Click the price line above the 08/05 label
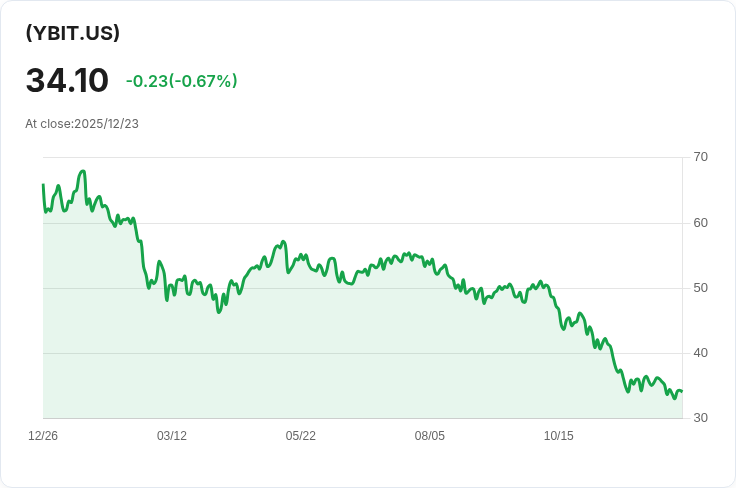This screenshot has height=488, width=736. point(430,262)
